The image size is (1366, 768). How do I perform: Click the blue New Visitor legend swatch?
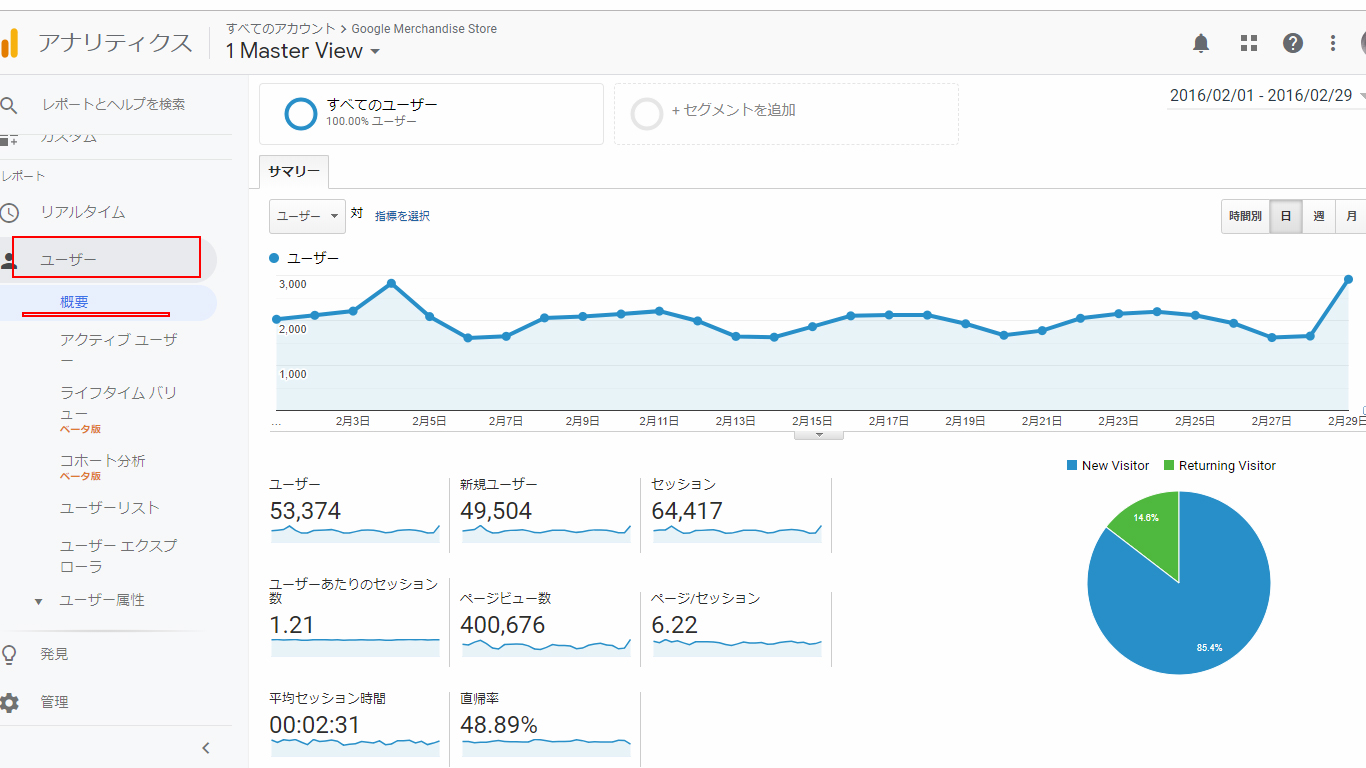click(1072, 465)
